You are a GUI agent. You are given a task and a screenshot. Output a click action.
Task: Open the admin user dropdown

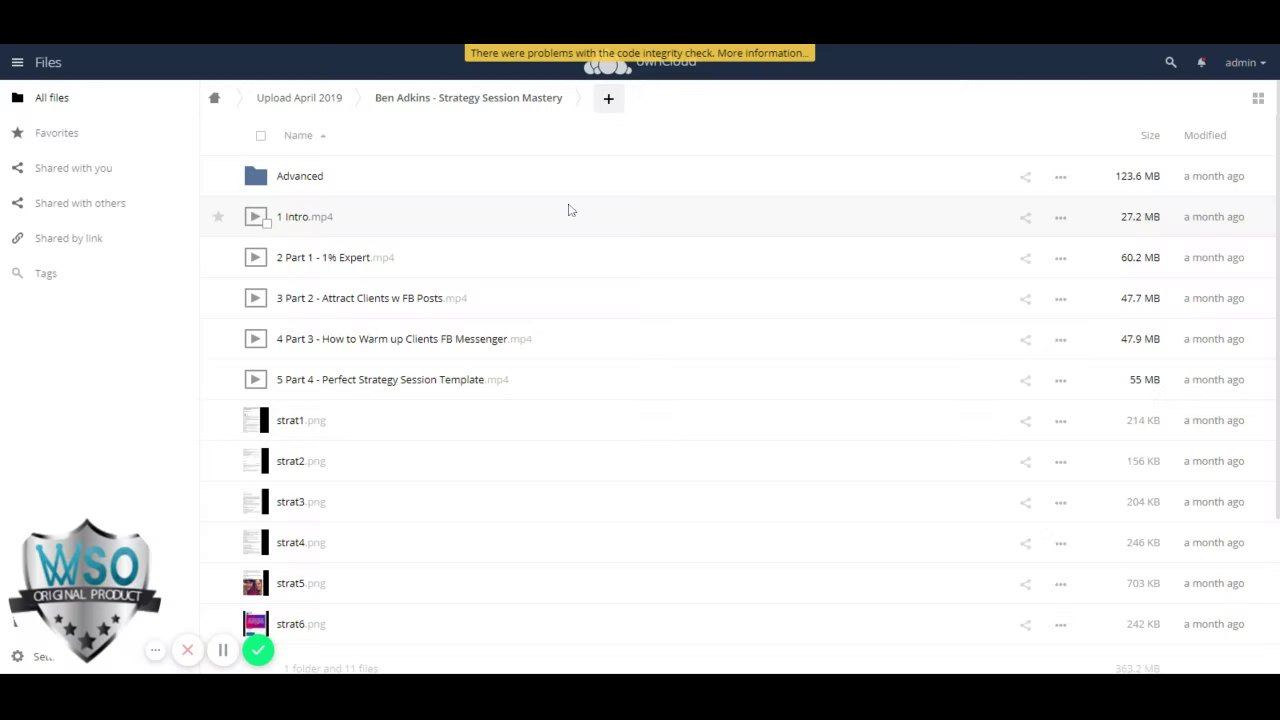tap(1245, 62)
